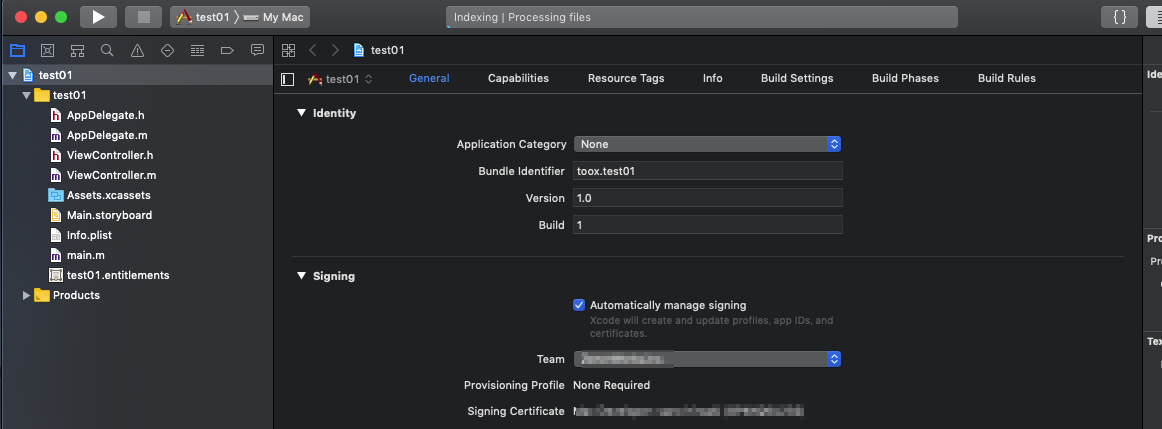
Task: Open the Team dropdown
Action: (707, 359)
